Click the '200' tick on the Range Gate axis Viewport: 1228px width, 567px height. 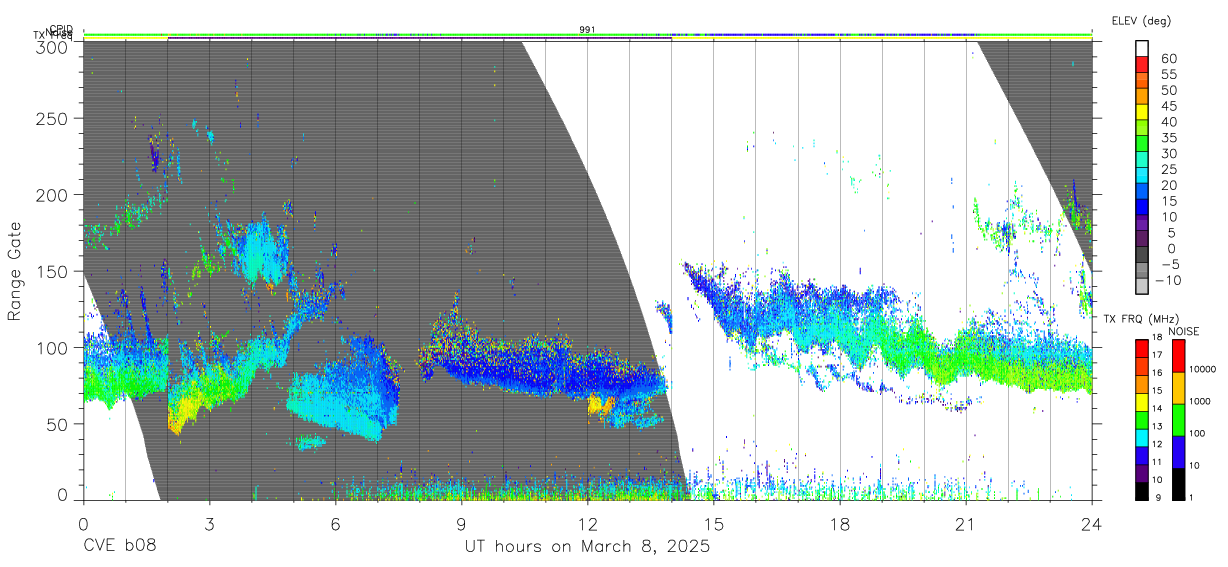(x=51, y=195)
